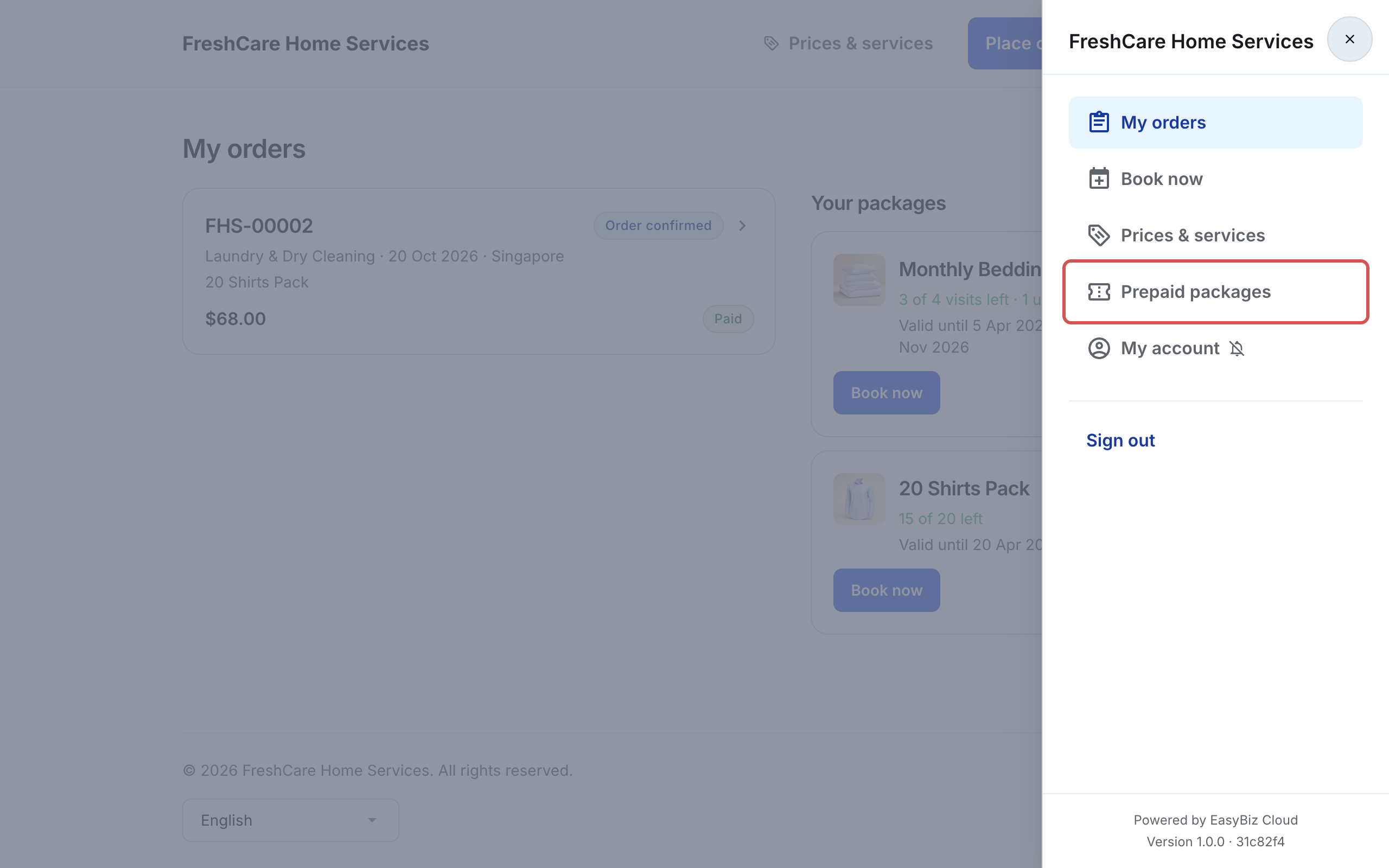
Task: Click the Prepaid packages ticket icon
Action: pyautogui.click(x=1099, y=292)
